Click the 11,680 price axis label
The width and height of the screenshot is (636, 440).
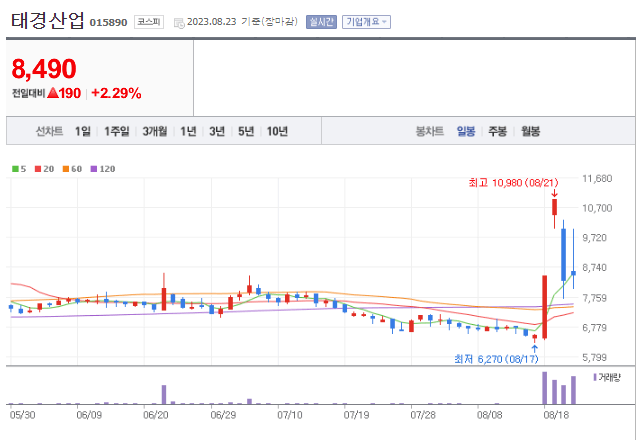click(597, 178)
